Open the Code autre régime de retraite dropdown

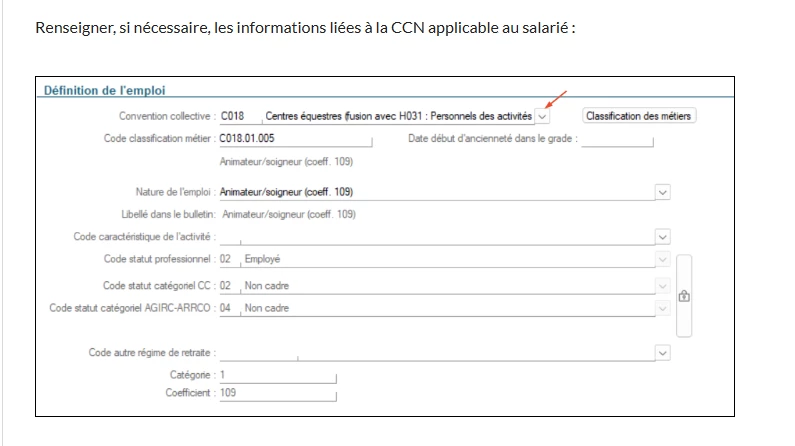tap(662, 353)
